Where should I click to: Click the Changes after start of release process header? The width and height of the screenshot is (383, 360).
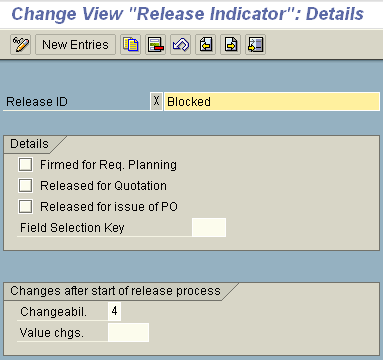coord(115,291)
